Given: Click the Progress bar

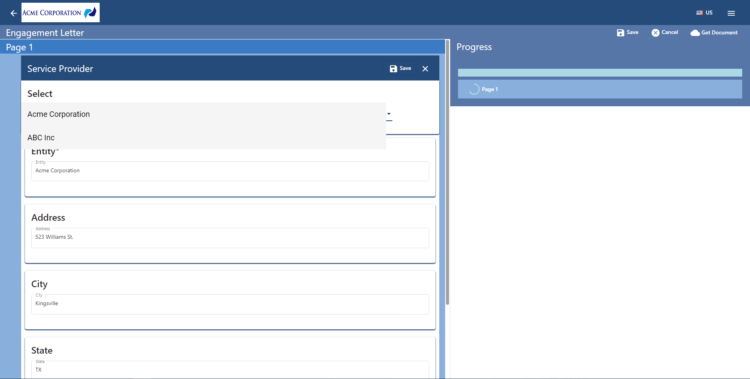Looking at the screenshot, I should click(600, 73).
